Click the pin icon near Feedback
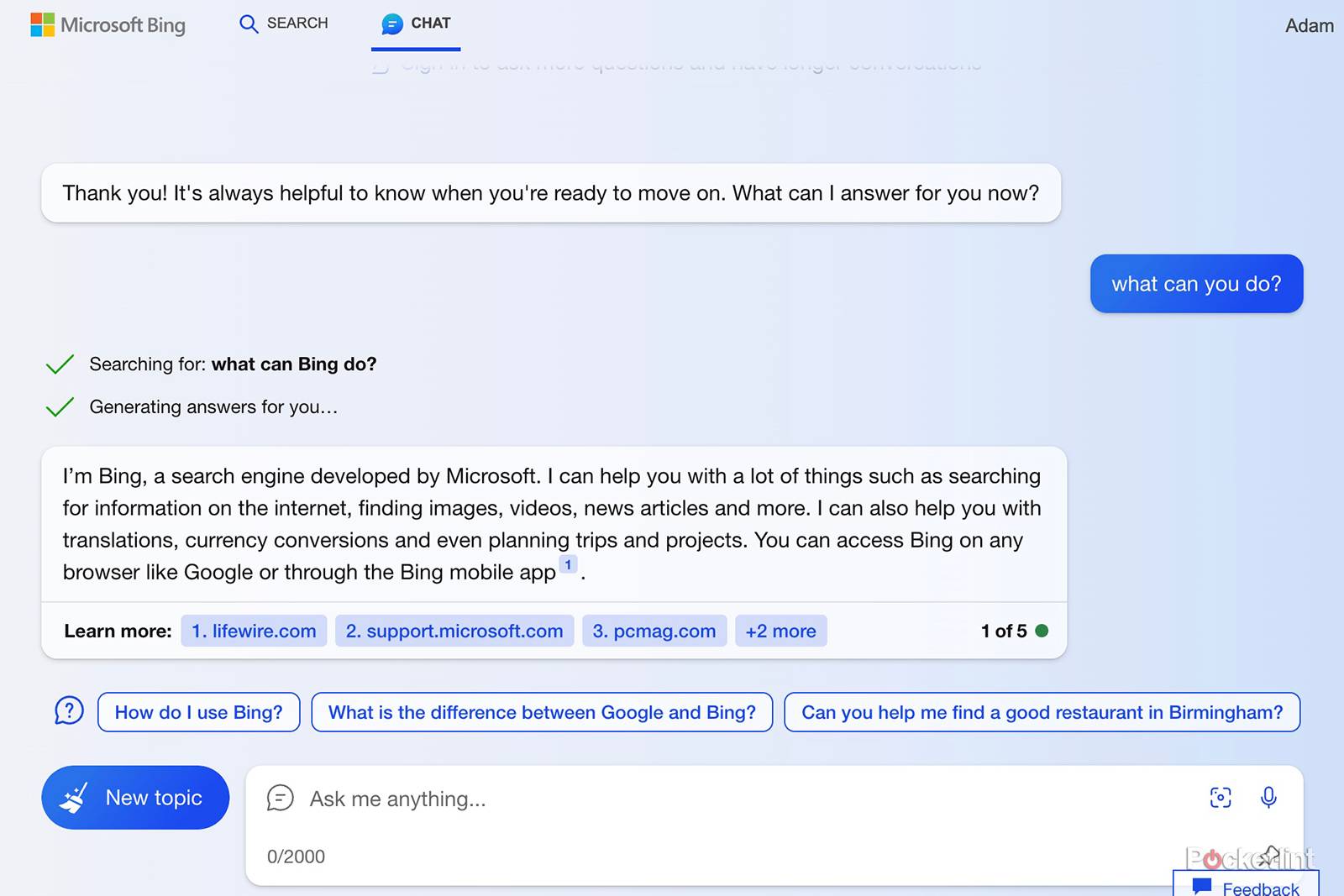Image resolution: width=1344 pixels, height=896 pixels. coord(1270,855)
